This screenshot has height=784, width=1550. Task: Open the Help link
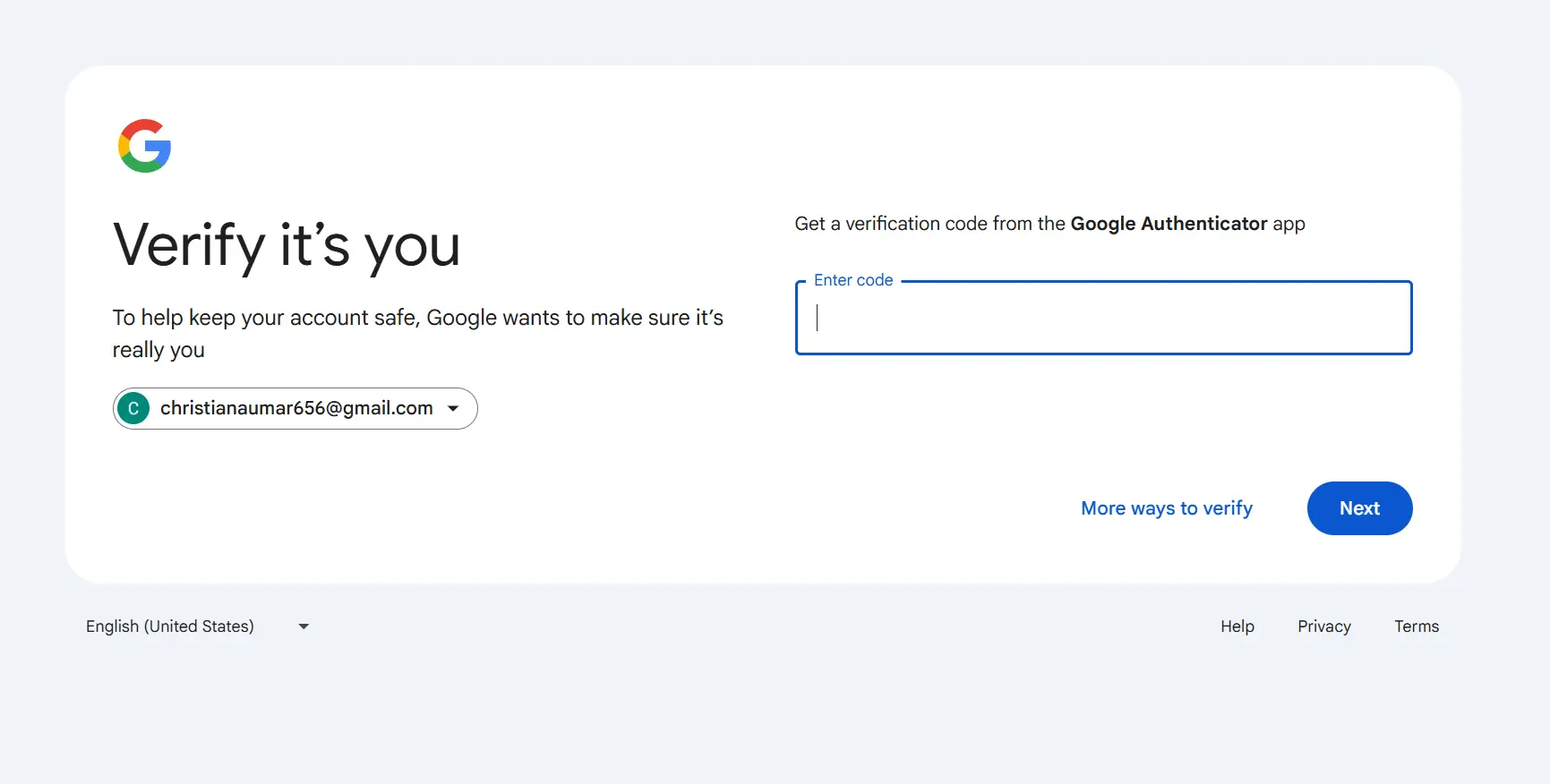[x=1237, y=626]
